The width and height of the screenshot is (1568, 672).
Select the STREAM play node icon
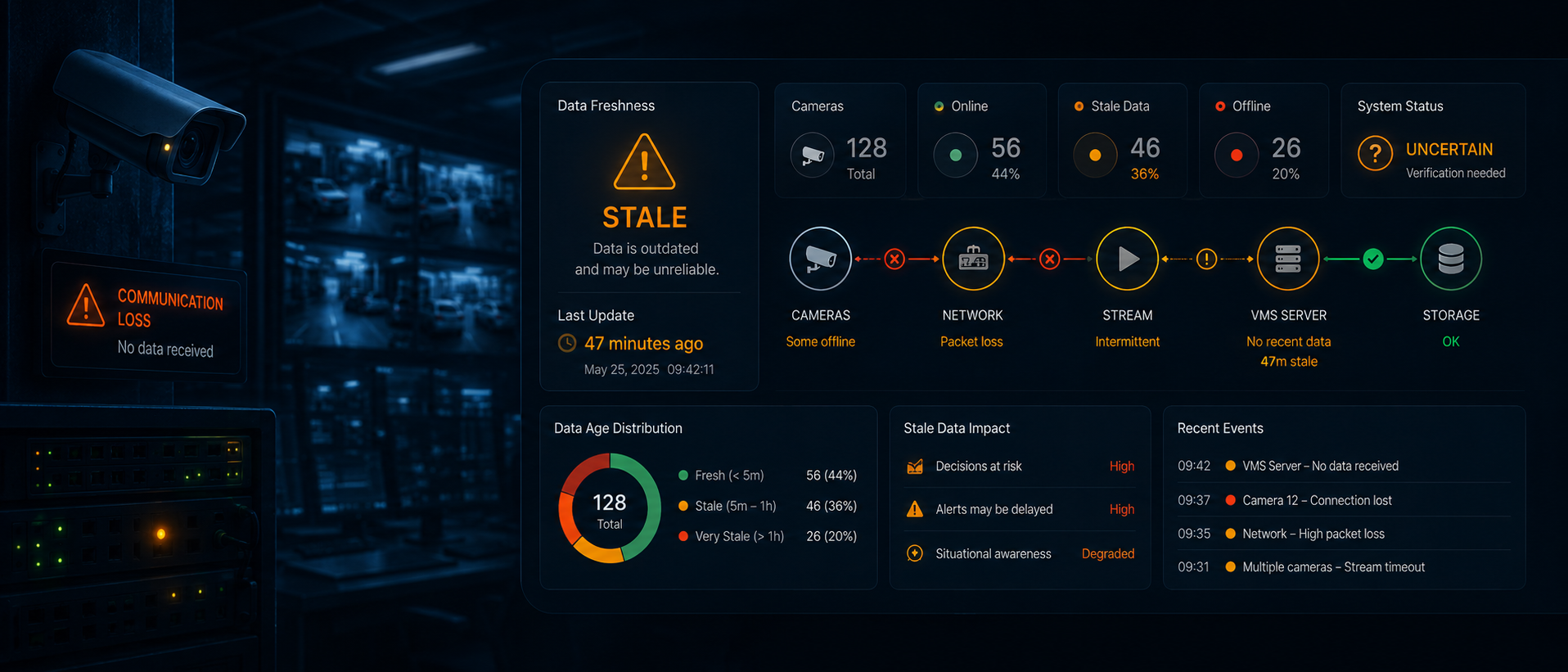pos(1127,259)
